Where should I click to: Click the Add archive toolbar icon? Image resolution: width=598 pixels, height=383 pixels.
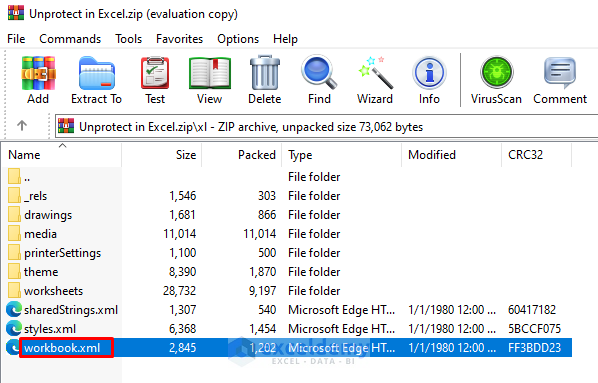click(38, 74)
